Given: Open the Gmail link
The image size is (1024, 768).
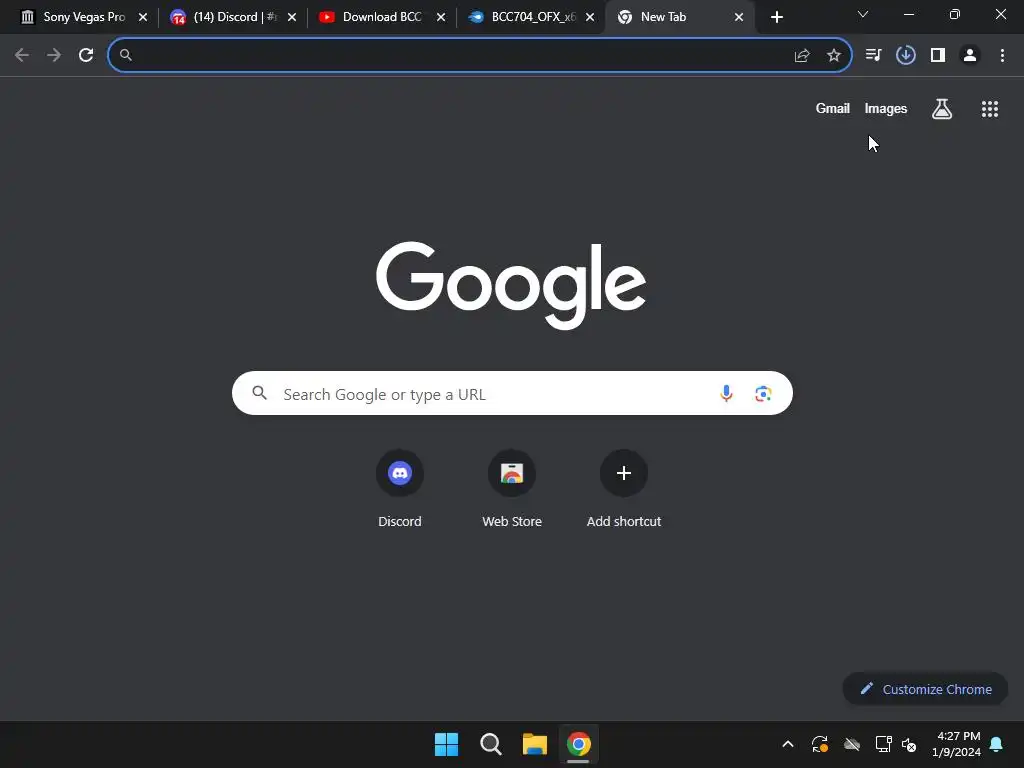Looking at the screenshot, I should (x=833, y=108).
